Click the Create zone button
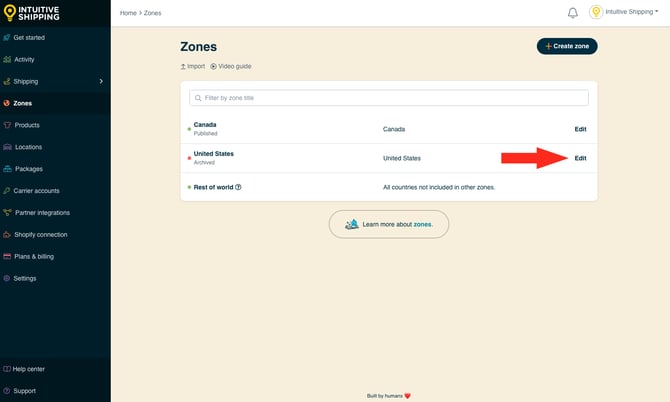The height and width of the screenshot is (402, 670). (567, 46)
